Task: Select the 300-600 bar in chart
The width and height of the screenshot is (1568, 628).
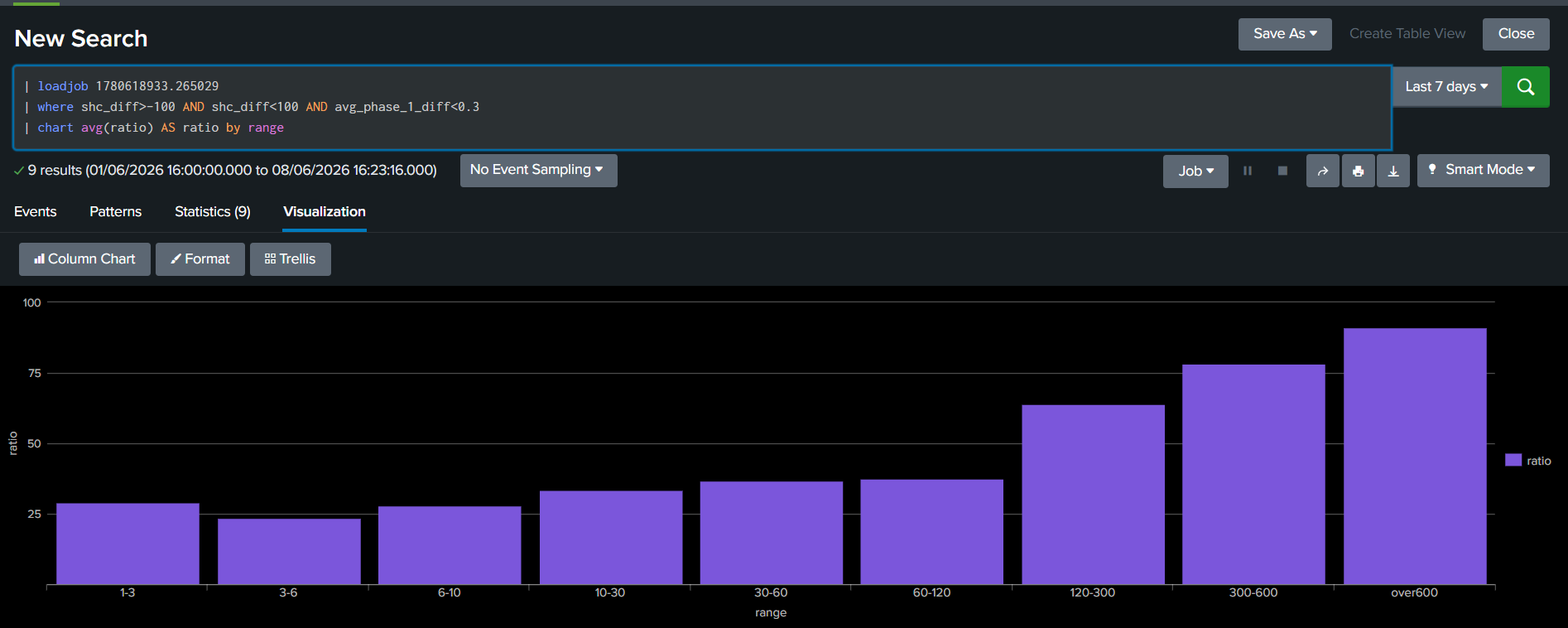Action: click(x=1253, y=475)
